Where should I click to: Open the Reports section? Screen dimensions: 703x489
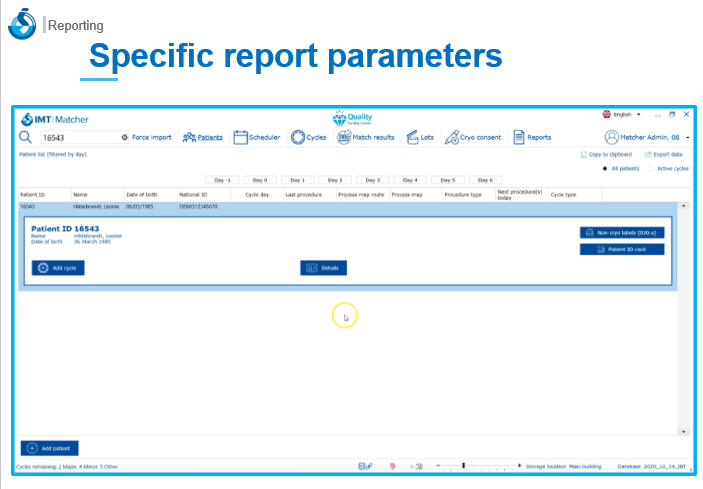coord(532,137)
